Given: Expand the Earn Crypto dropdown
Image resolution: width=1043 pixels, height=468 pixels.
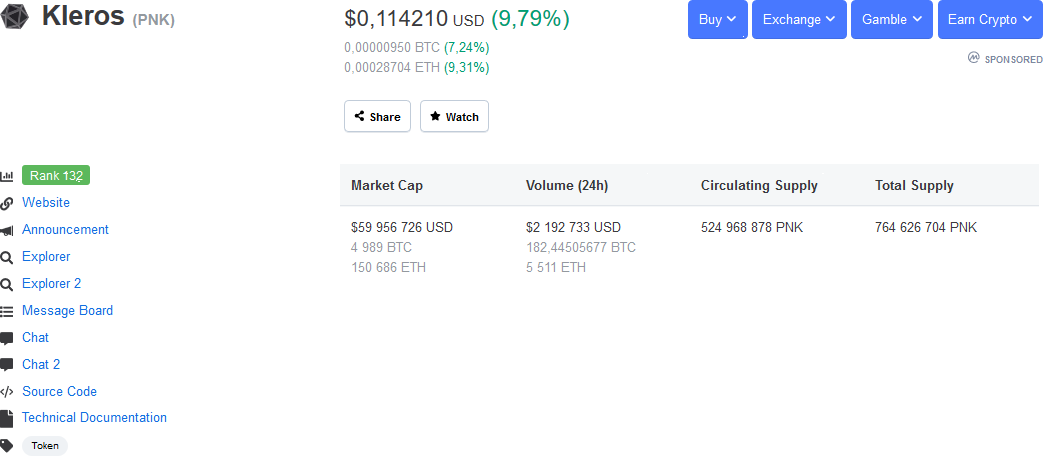Looking at the screenshot, I should (x=990, y=19).
